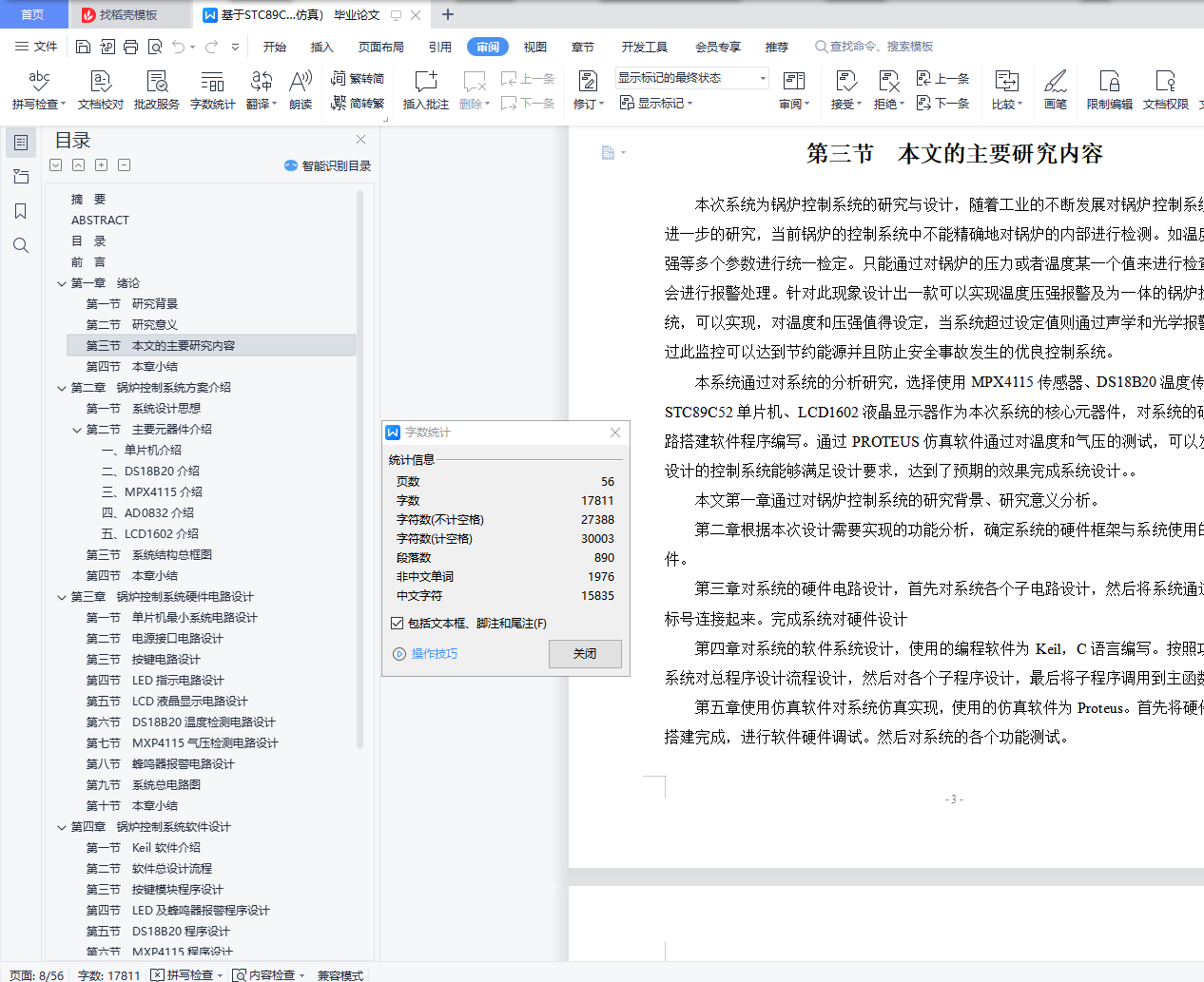Collapse the 第二章 锅炉控制系统方案介绍 node

point(62,388)
